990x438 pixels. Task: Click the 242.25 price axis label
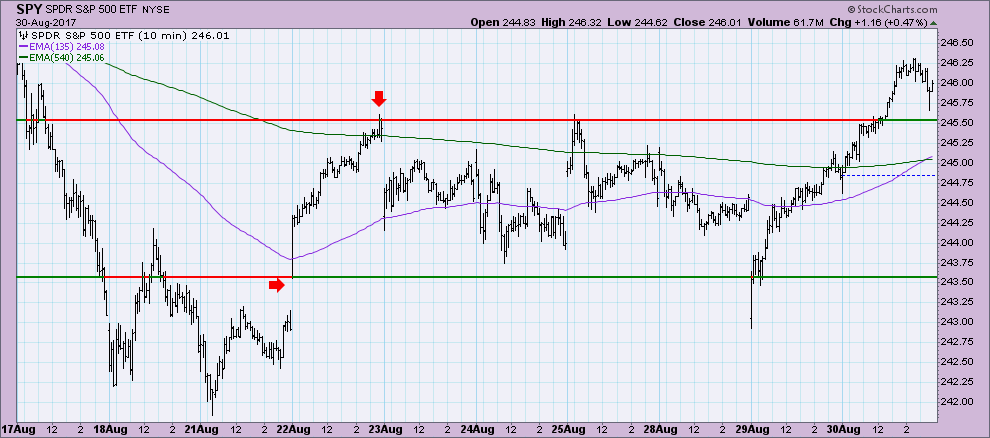955,382
